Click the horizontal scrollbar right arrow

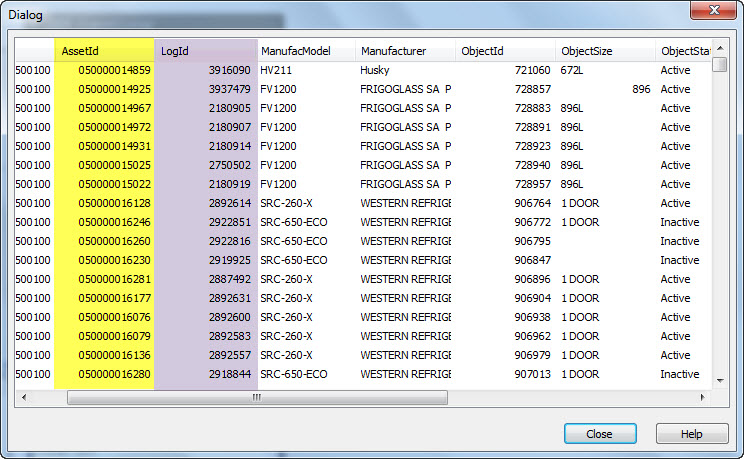pos(703,397)
